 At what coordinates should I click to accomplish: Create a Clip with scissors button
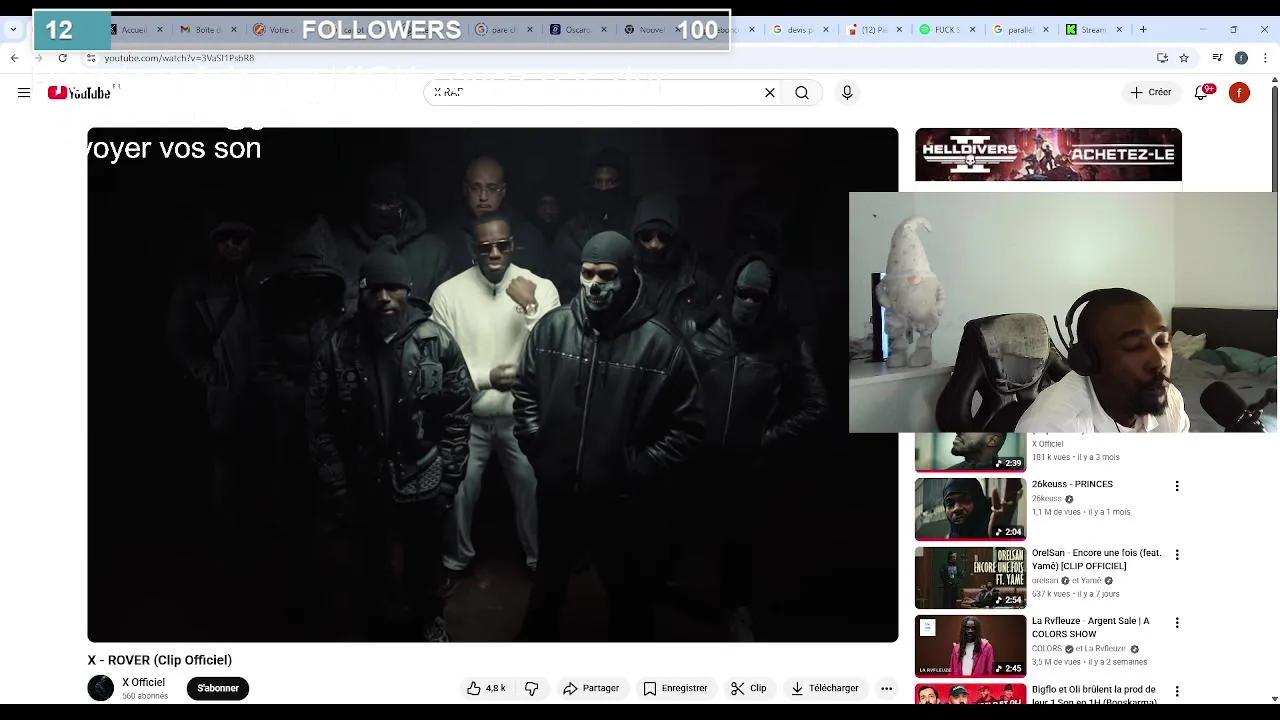[x=748, y=688]
